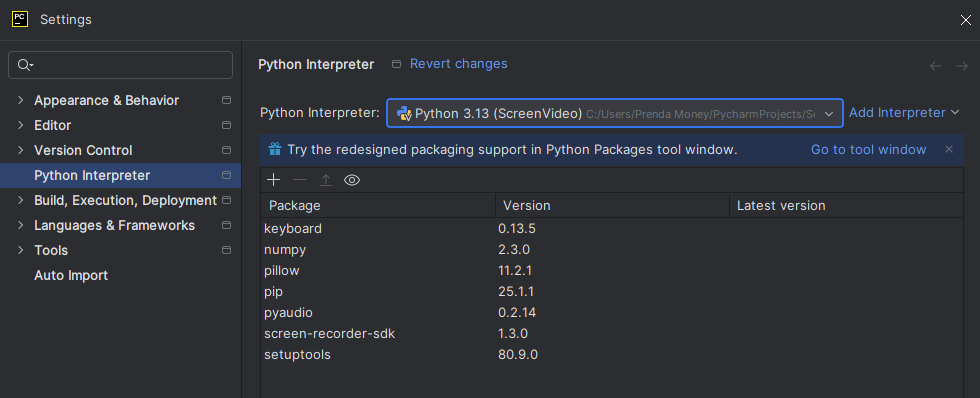The image size is (980, 398).
Task: Click the PyCharm logo icon in title bar
Action: point(20,19)
